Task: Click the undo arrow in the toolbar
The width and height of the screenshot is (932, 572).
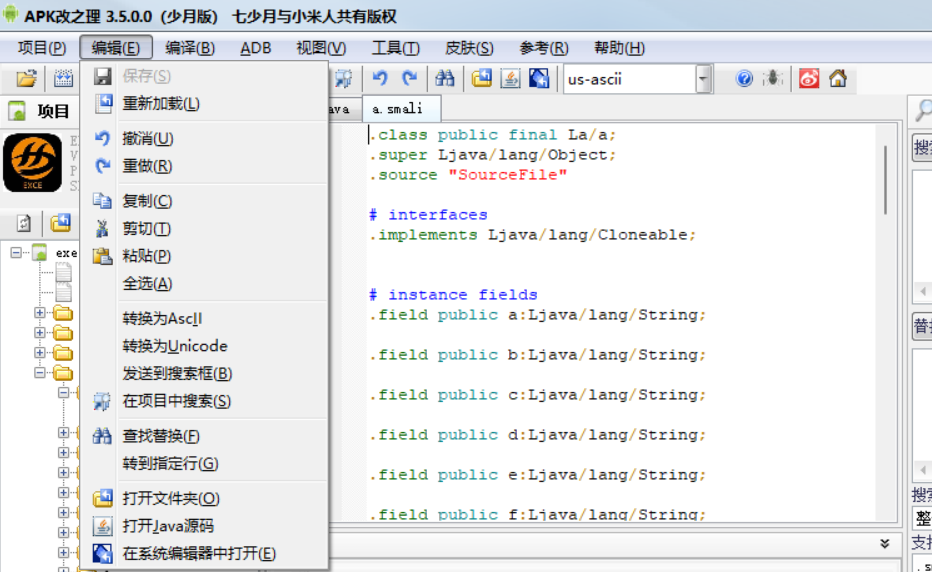Action: click(380, 78)
